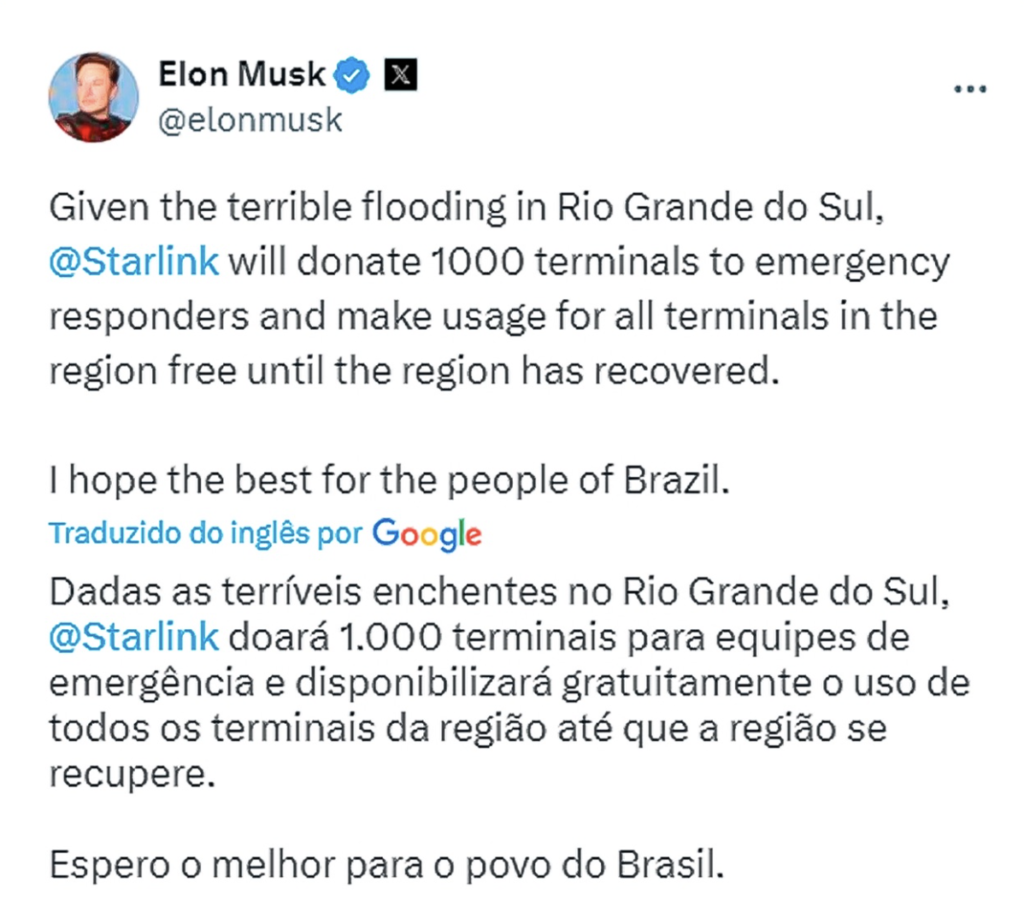This screenshot has width=1024, height=906.
Task: Open the Elon Musk display name link
Action: tap(242, 74)
